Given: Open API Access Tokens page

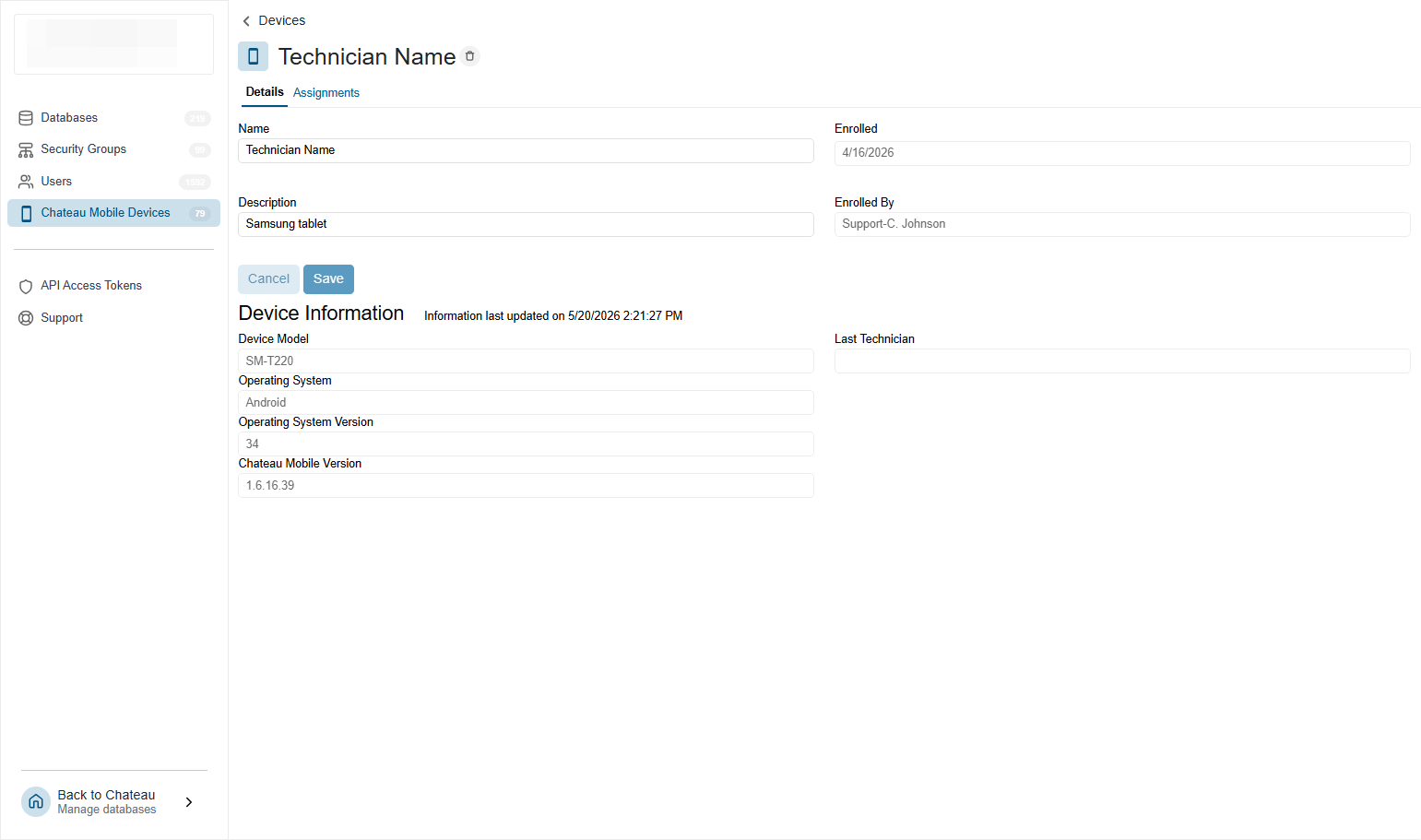Looking at the screenshot, I should coord(113,286).
